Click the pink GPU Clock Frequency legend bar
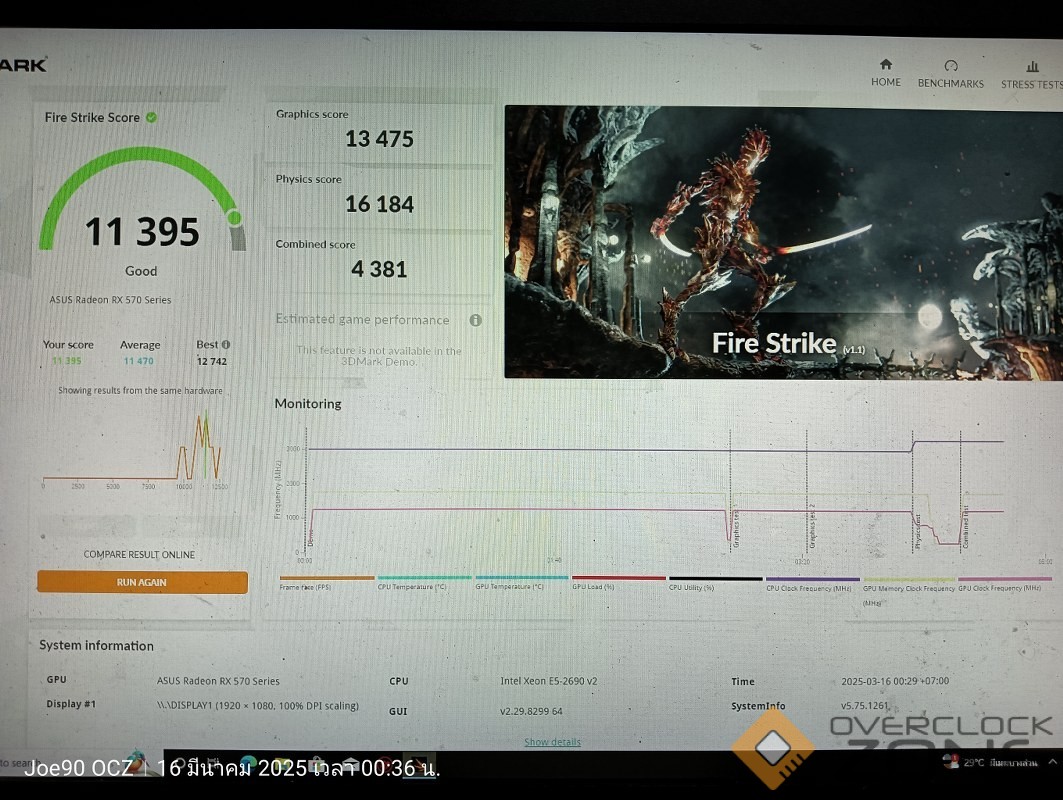1063x800 pixels. pos(1005,580)
